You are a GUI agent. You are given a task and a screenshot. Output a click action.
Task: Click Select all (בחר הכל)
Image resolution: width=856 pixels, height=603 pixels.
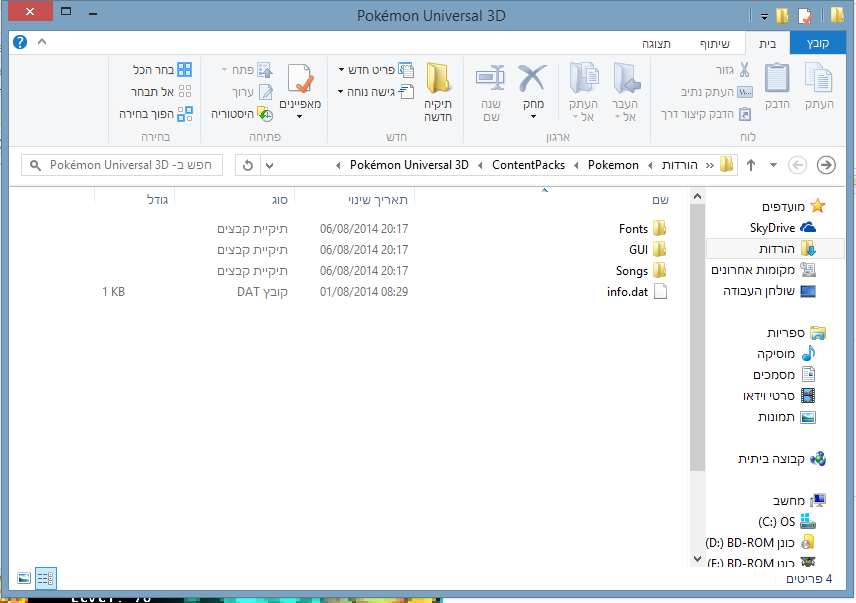[x=162, y=70]
